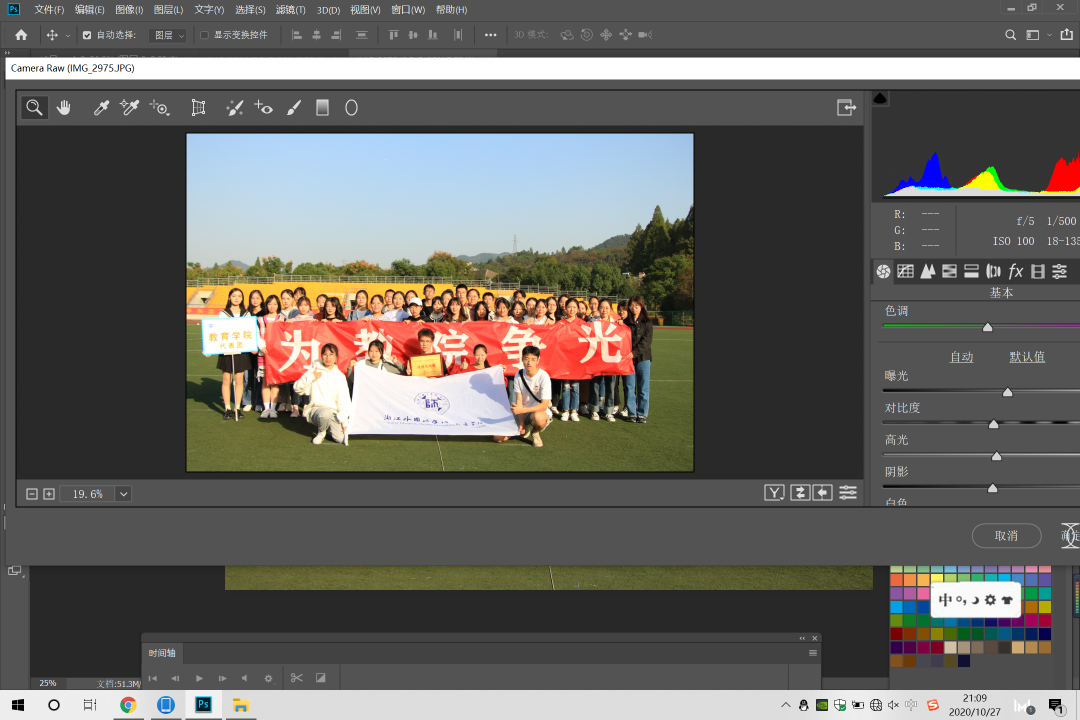Toggle full screen mode in Camera Raw
Screen dimensions: 1080x720
pyautogui.click(x=846, y=108)
